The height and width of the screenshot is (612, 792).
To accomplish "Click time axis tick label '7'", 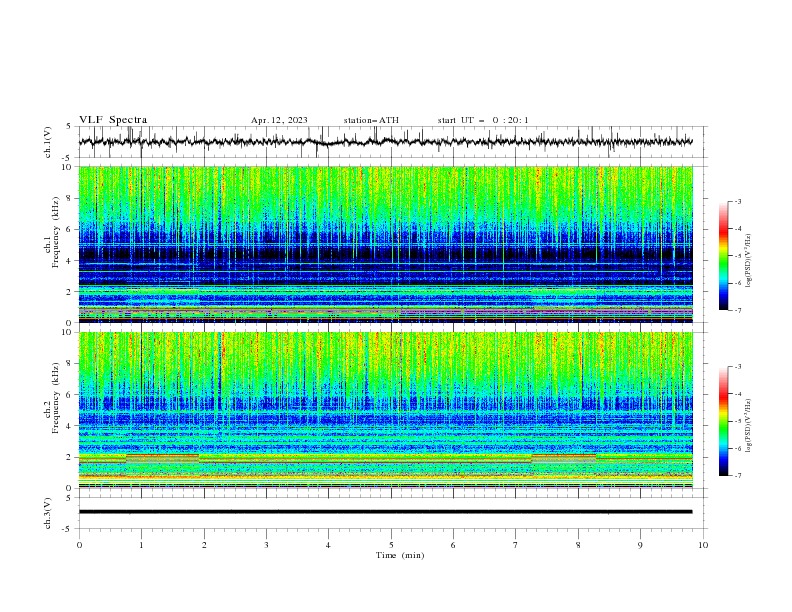I will click(516, 545).
